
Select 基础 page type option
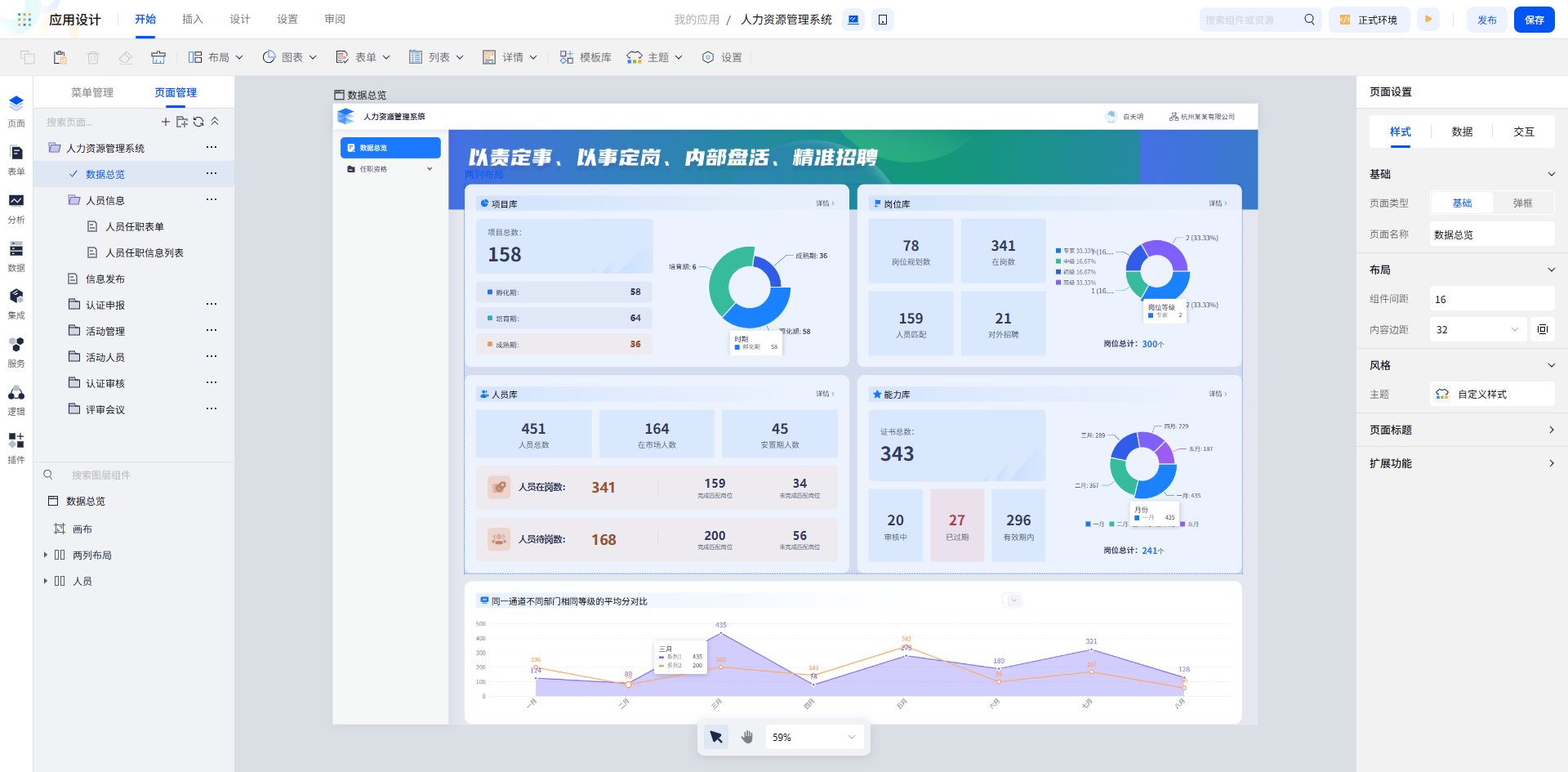point(1462,203)
